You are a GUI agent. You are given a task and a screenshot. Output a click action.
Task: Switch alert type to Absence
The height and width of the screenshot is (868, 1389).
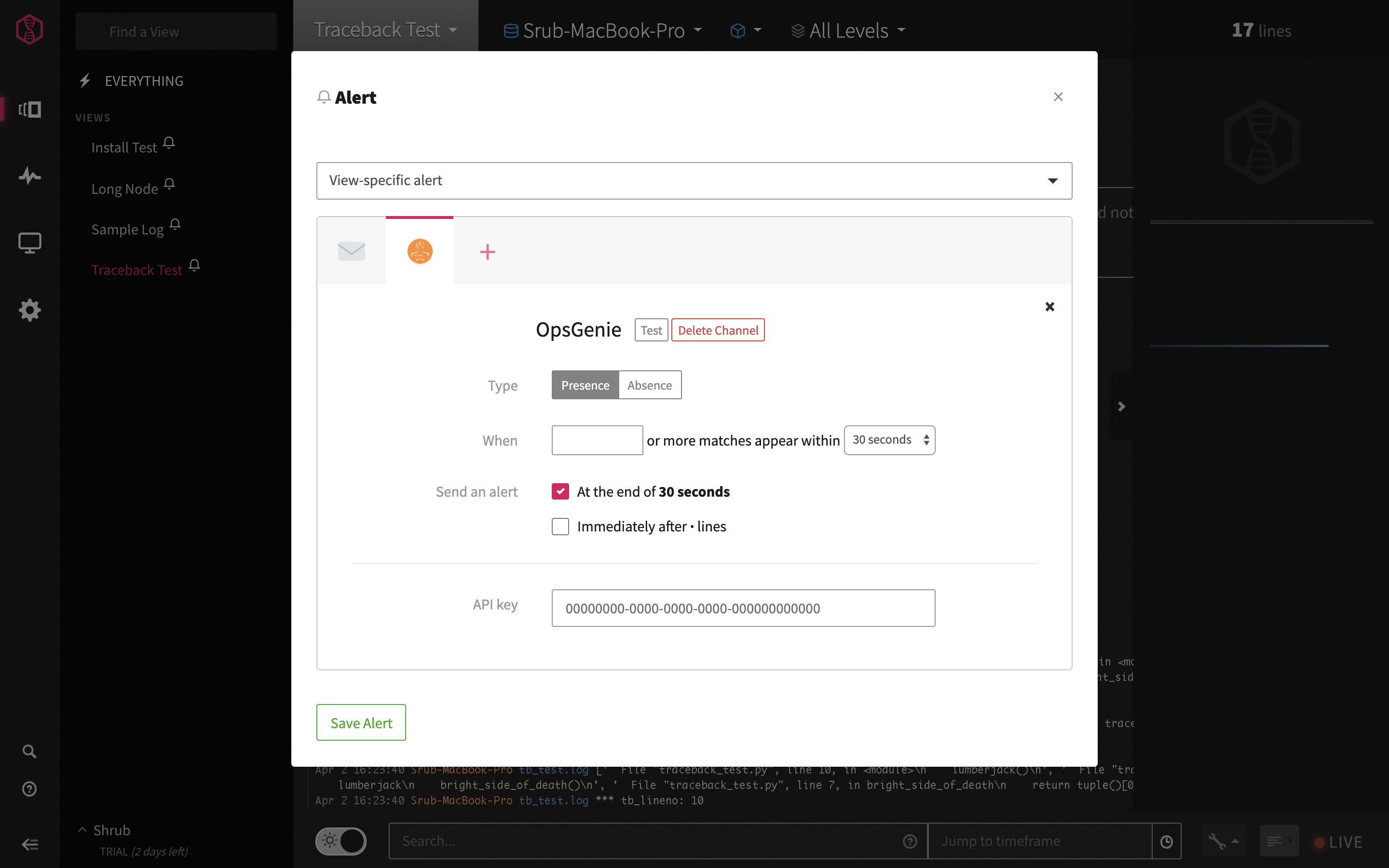649,385
